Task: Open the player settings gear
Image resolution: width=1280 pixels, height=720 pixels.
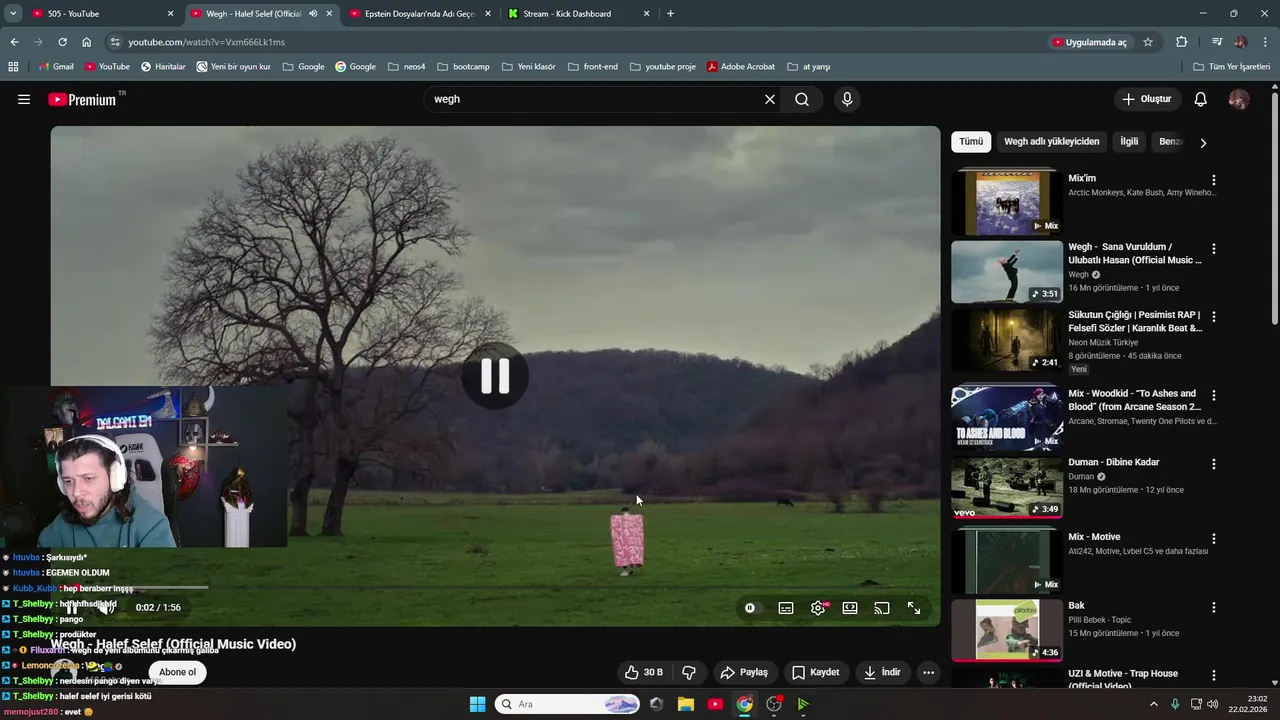Action: click(x=818, y=608)
